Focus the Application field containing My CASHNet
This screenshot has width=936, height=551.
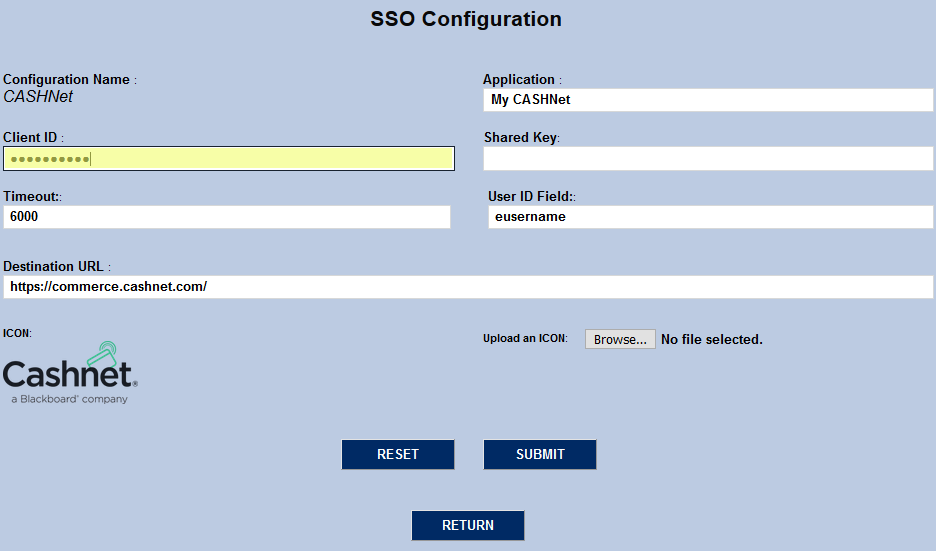click(x=707, y=100)
